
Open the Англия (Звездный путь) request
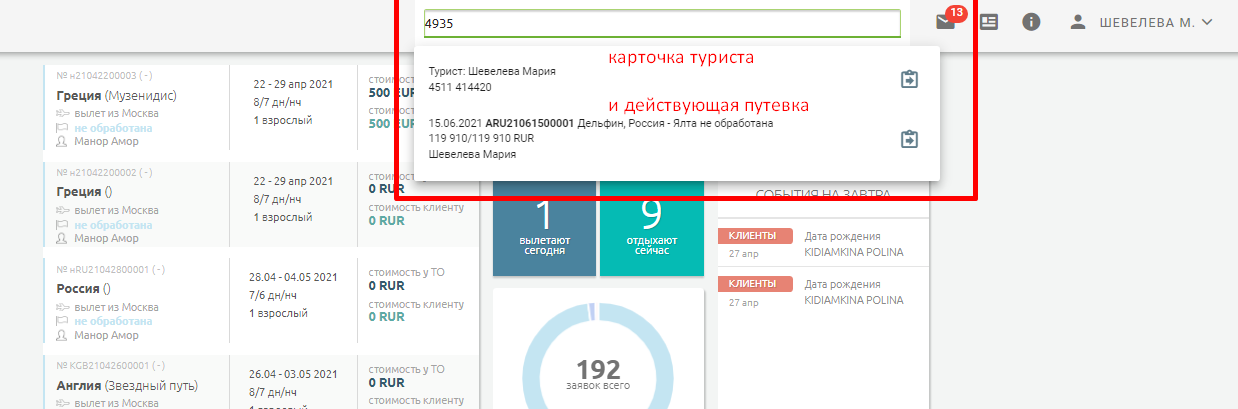coord(127,385)
